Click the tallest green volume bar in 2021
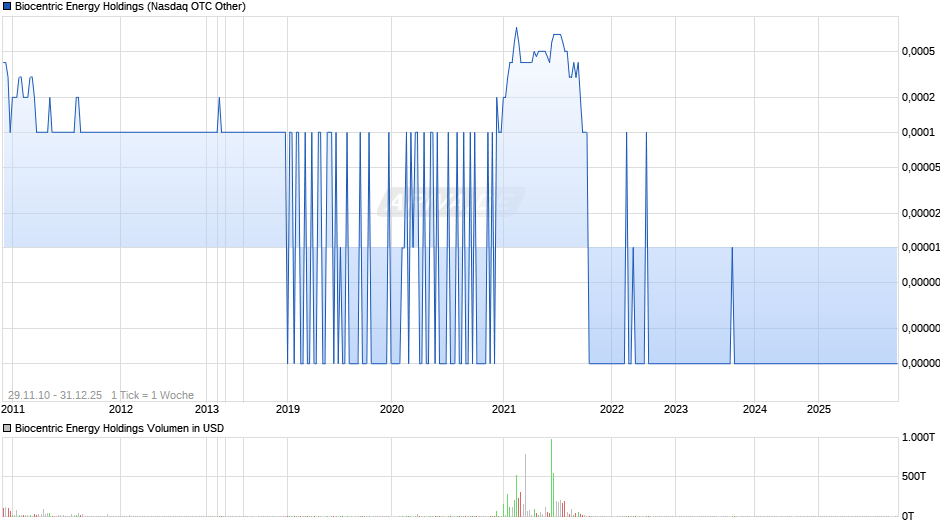The height and width of the screenshot is (526, 940). click(552, 477)
